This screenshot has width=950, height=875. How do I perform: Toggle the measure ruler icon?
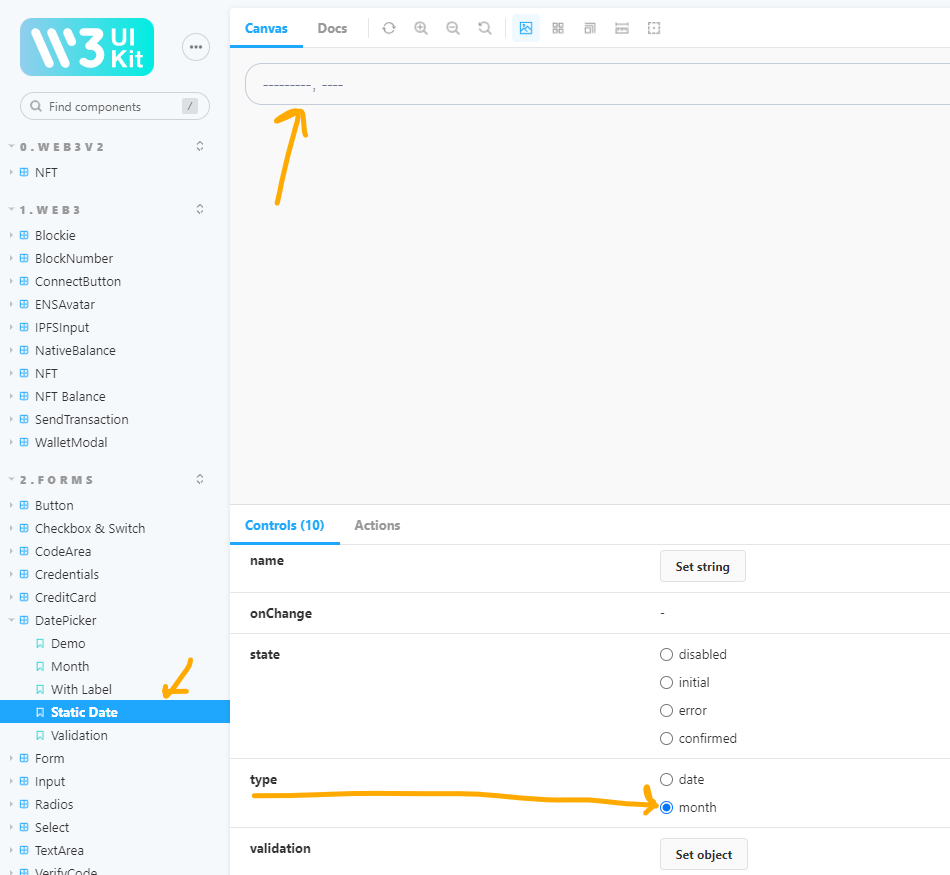pos(621,28)
